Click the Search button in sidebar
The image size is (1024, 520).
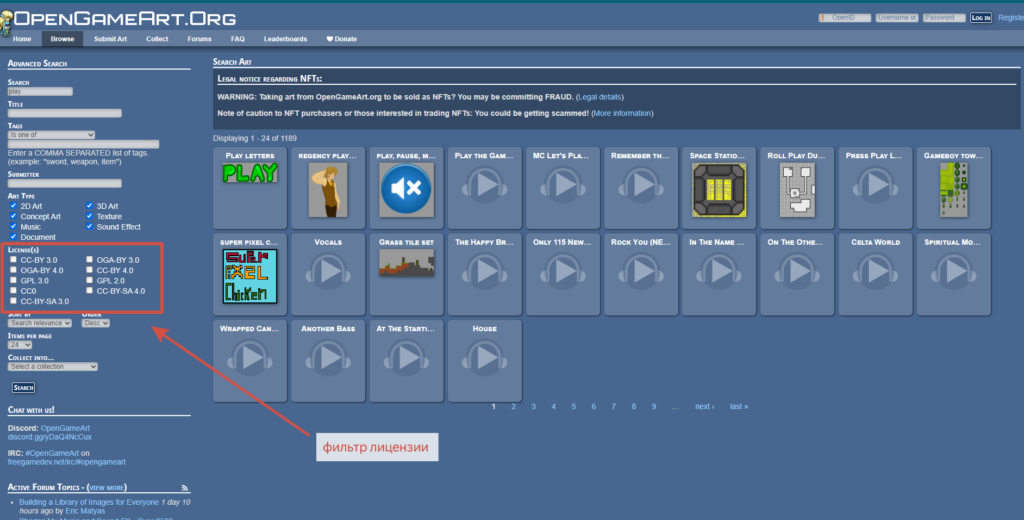coord(24,387)
